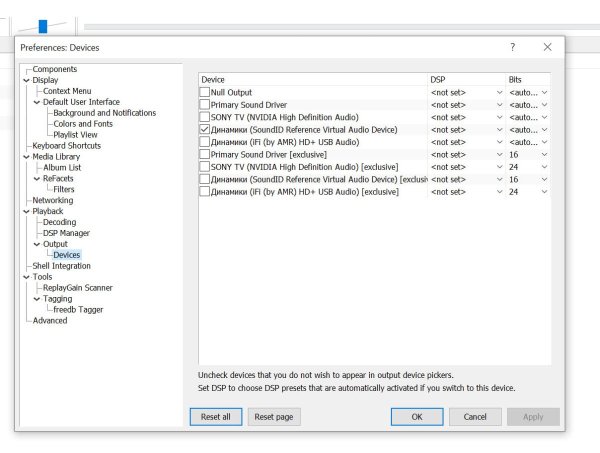Screen dimensions: 600x453
Task: Collapse the Playback tree section
Action: click(27, 211)
